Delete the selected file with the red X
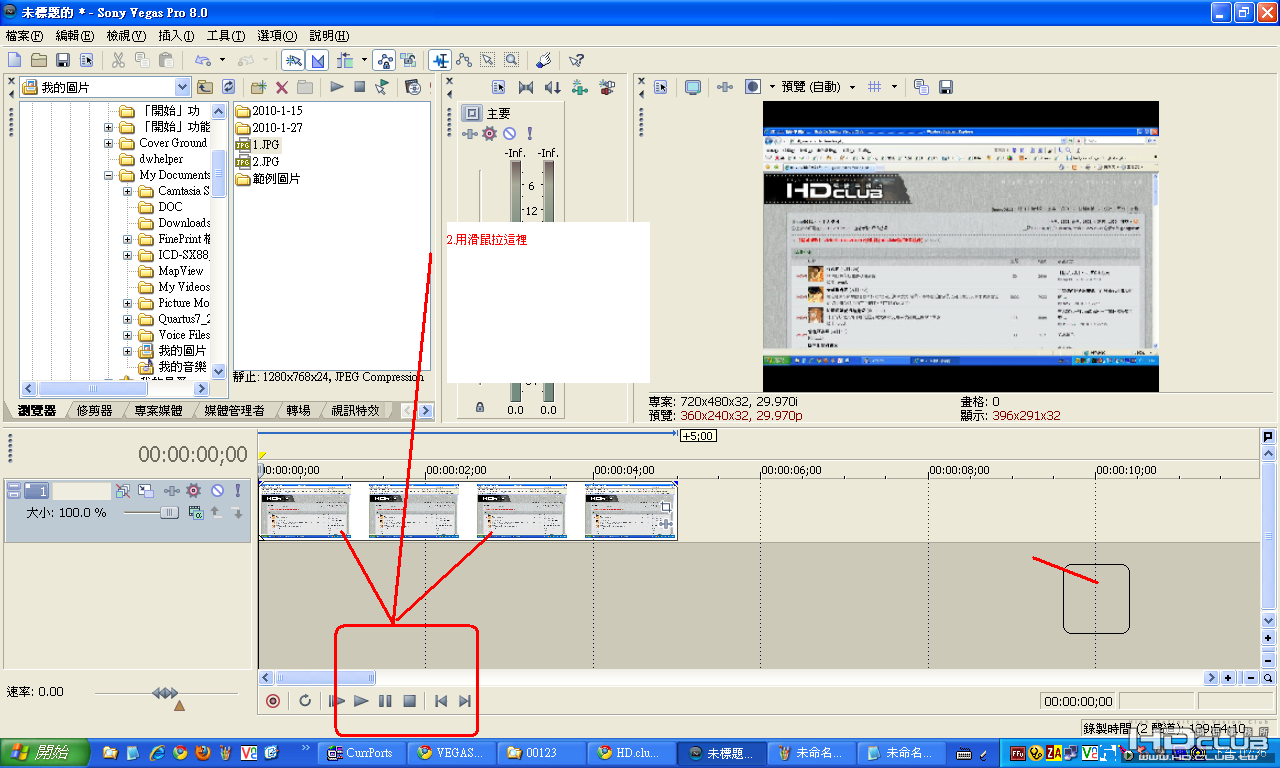1280x768 pixels. [282, 88]
